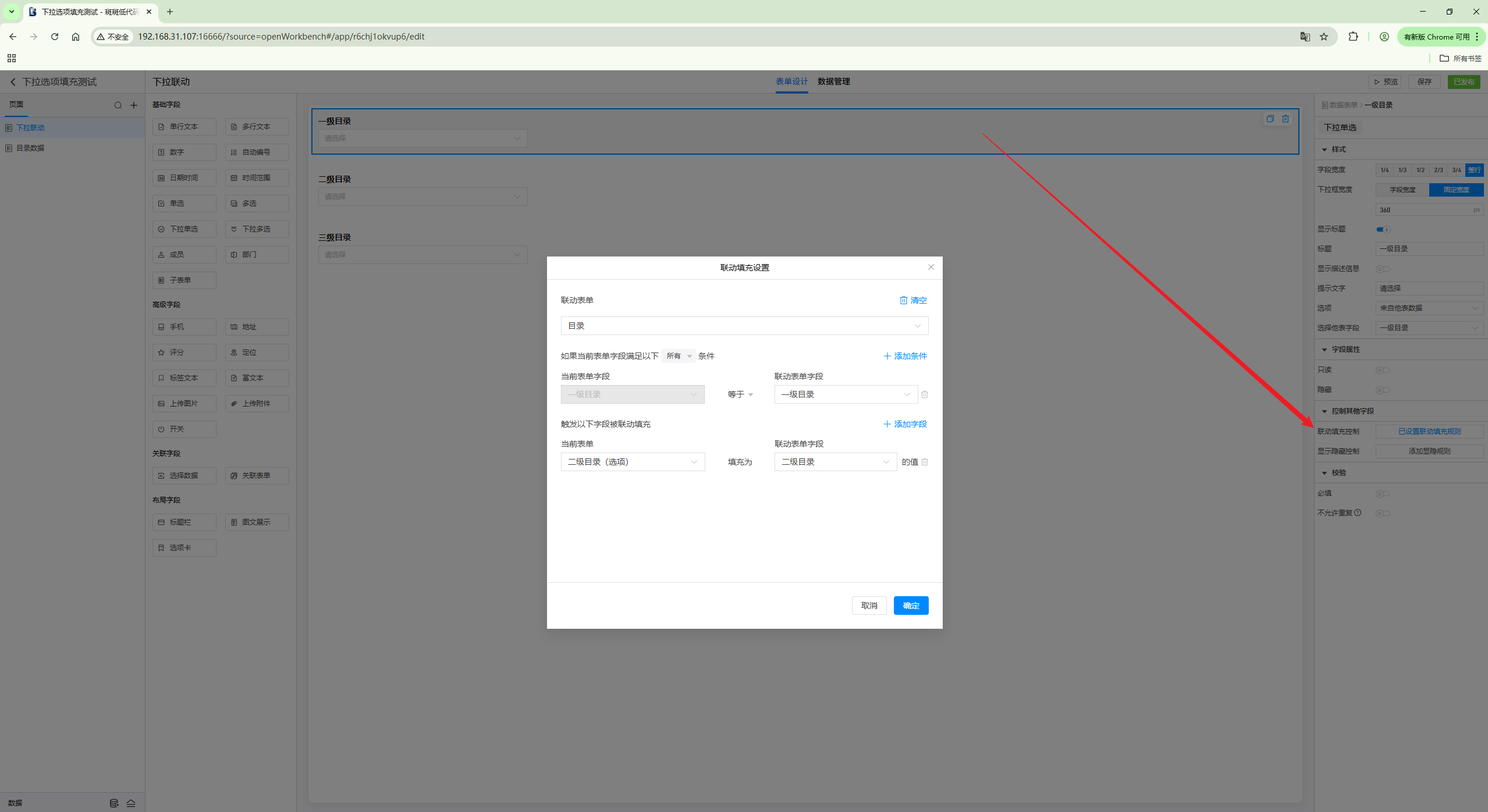Turn on the 必填 toggle
Image resolution: width=1488 pixels, height=812 pixels.
(1383, 493)
